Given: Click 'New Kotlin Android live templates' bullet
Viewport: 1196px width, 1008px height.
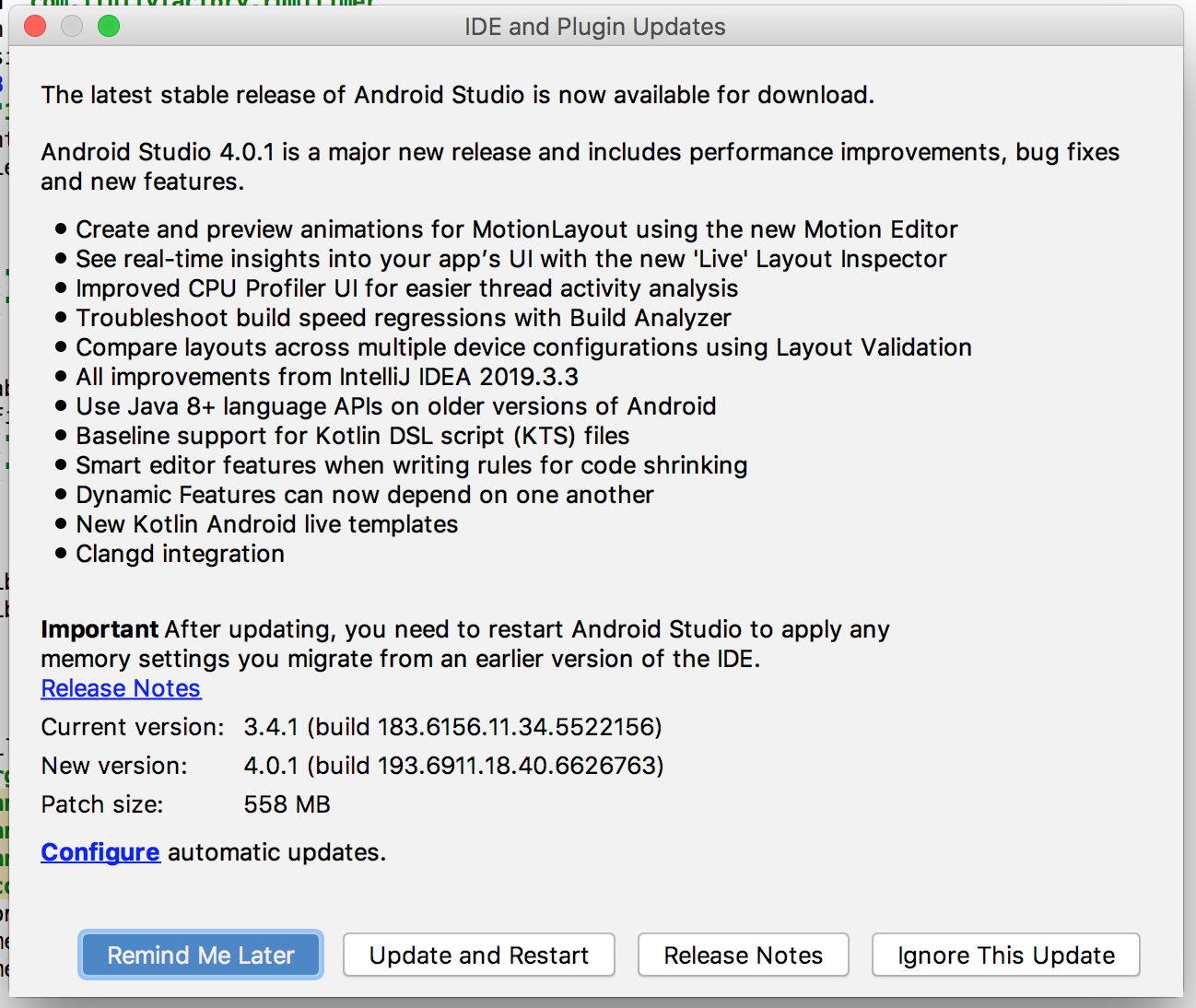Looking at the screenshot, I should [x=267, y=524].
